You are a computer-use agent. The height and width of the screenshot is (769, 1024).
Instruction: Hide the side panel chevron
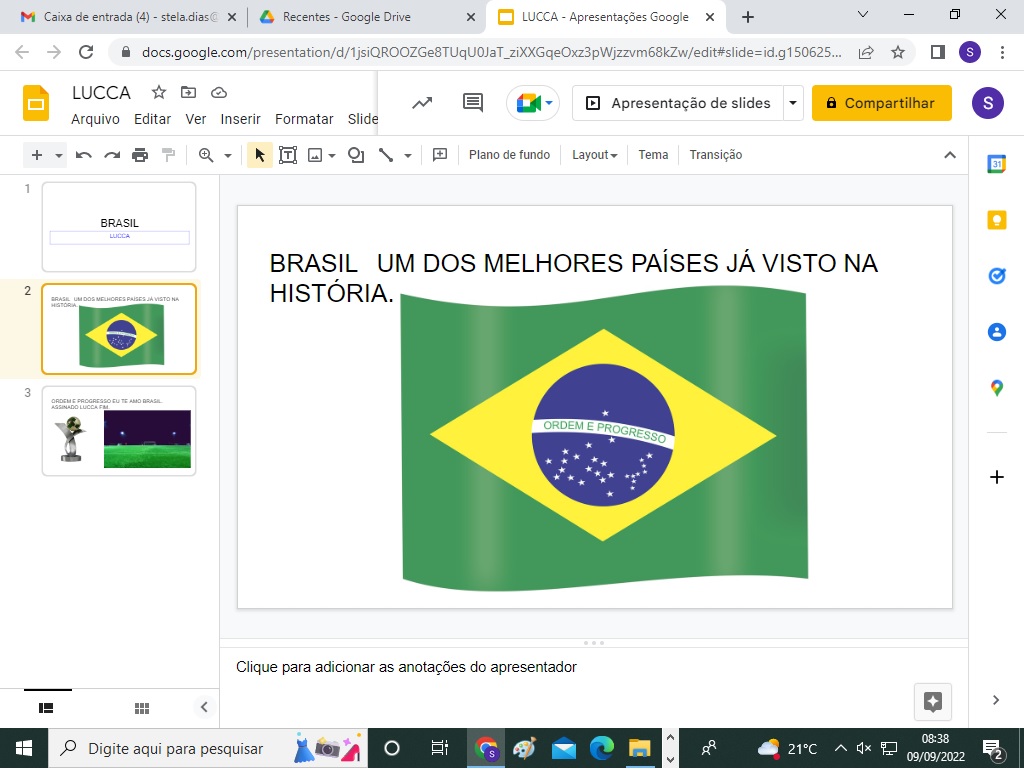coord(995,700)
